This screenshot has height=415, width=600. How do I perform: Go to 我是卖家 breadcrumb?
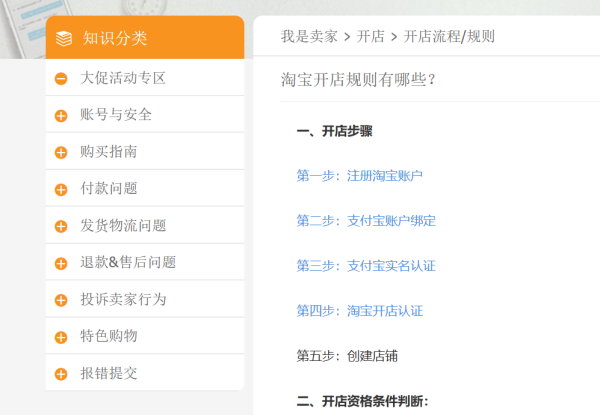coord(309,36)
